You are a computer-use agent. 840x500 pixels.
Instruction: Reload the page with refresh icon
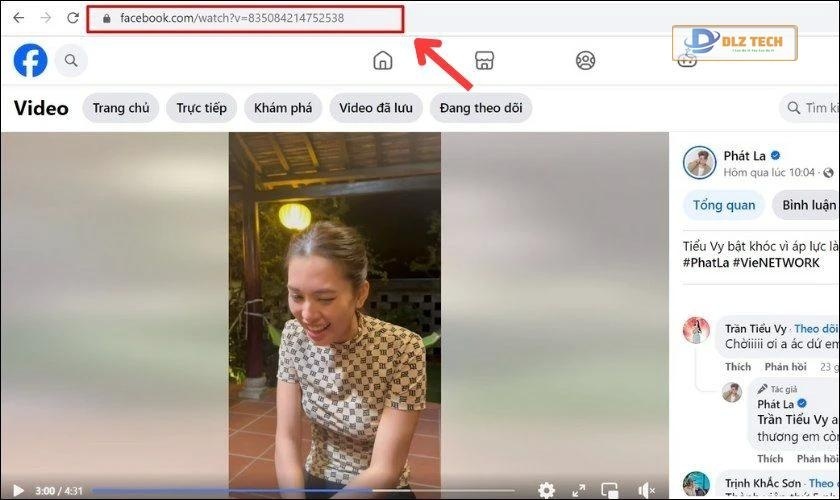tap(73, 18)
